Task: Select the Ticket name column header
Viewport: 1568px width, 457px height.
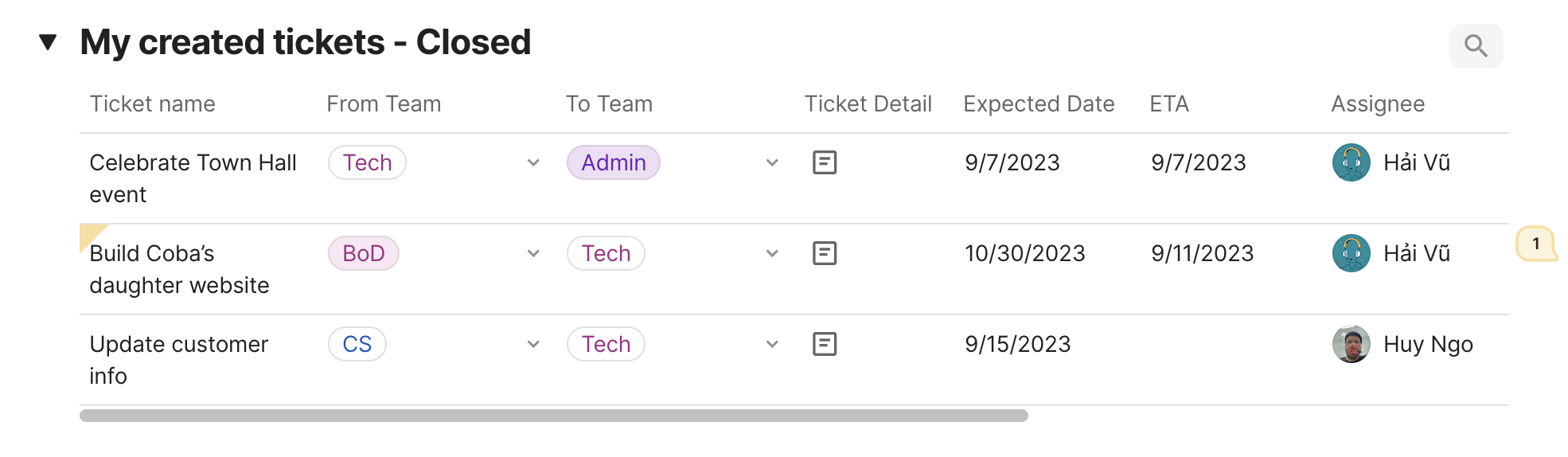Action: tap(152, 104)
